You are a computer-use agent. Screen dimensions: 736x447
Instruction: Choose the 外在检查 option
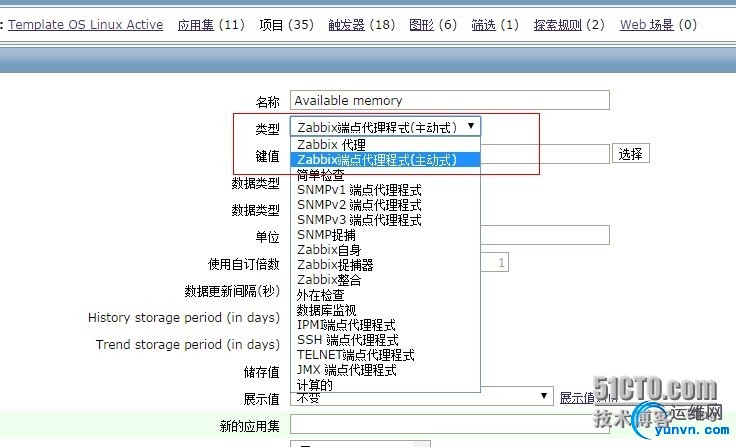tap(385, 295)
